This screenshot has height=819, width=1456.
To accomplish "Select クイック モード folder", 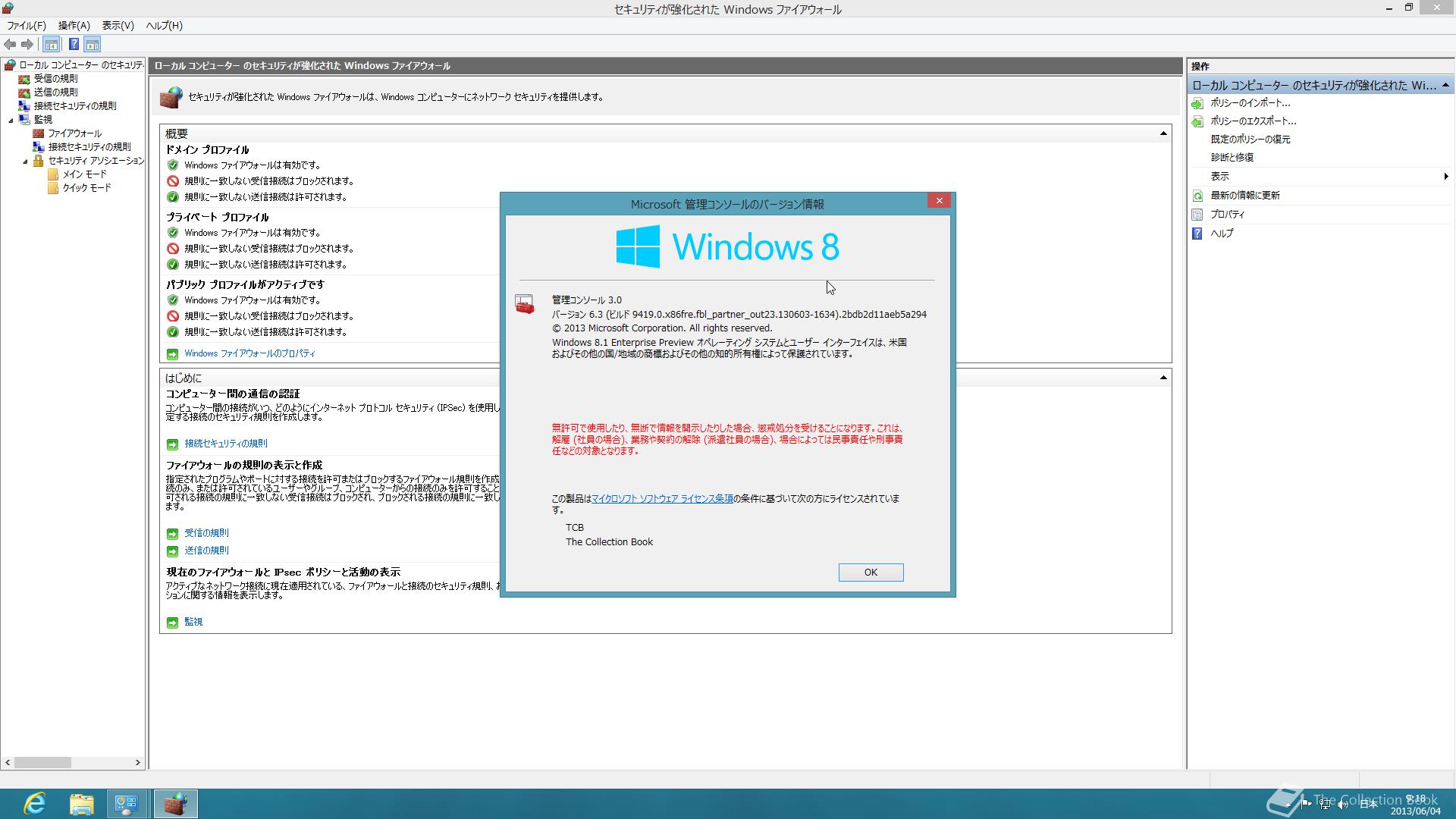I will pyautogui.click(x=86, y=188).
